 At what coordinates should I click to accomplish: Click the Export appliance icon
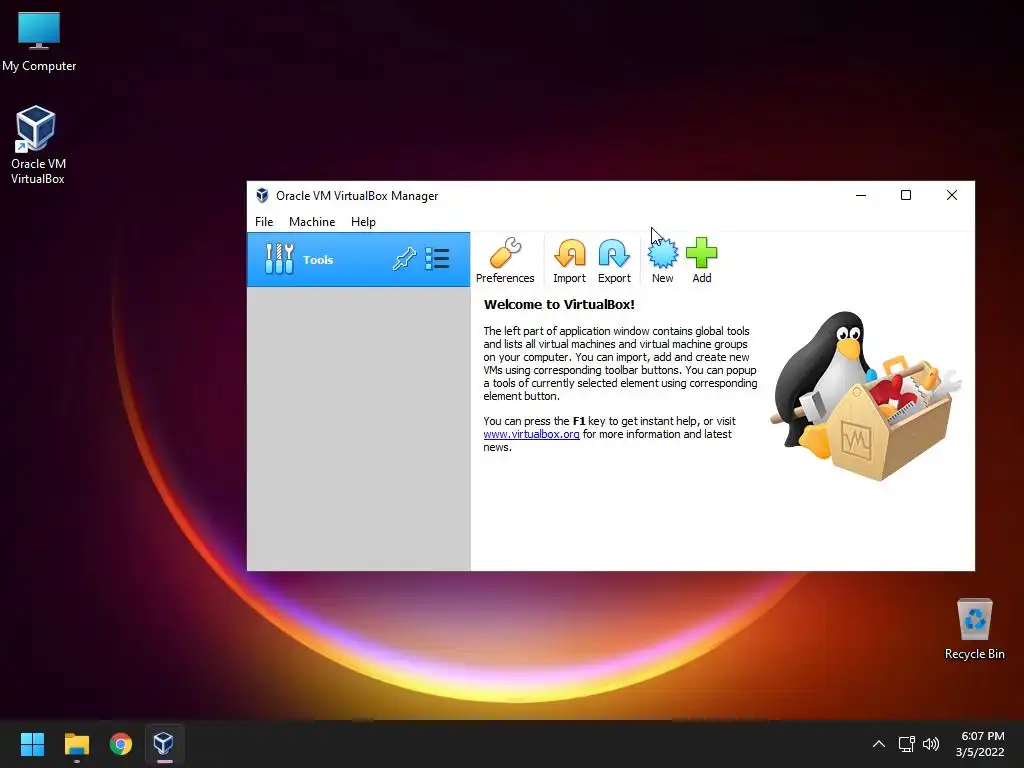pyautogui.click(x=614, y=260)
